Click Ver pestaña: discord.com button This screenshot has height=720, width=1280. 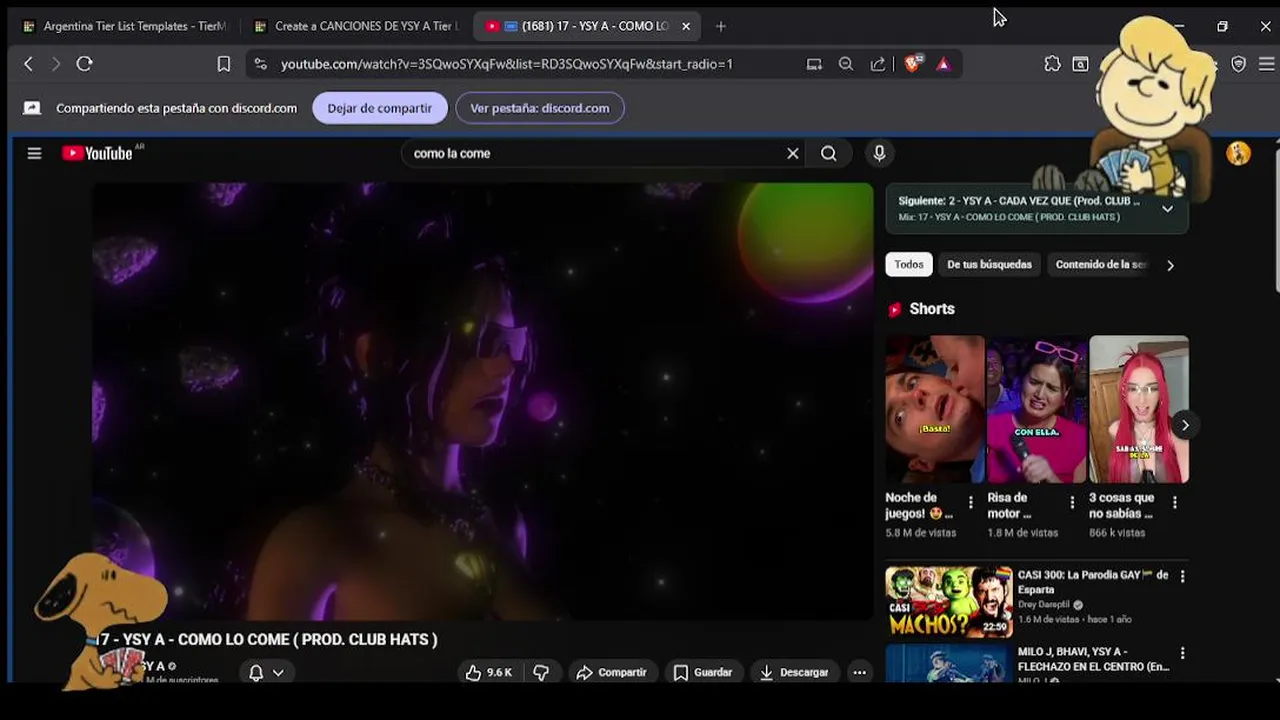[540, 108]
